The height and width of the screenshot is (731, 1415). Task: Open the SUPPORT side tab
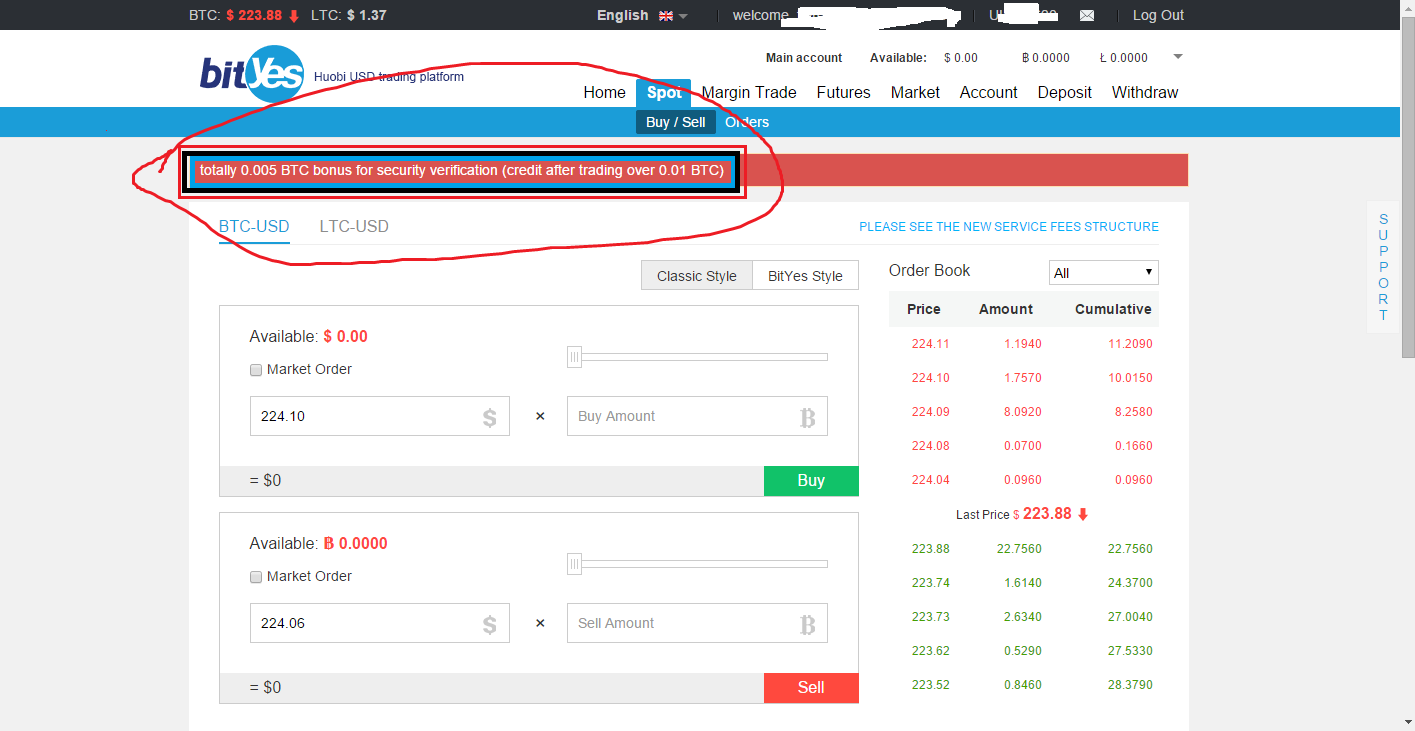(x=1383, y=267)
